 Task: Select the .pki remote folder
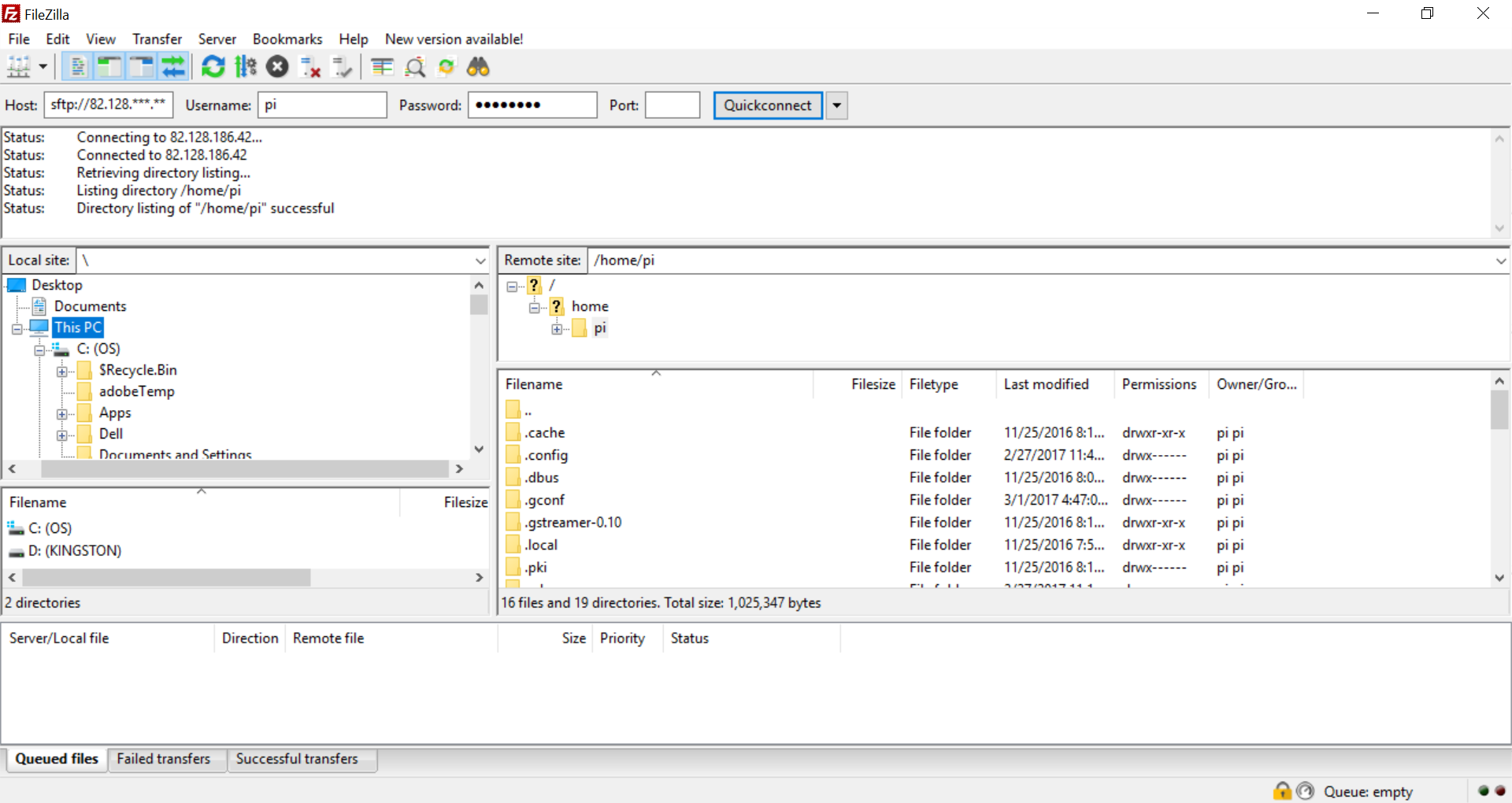point(535,568)
